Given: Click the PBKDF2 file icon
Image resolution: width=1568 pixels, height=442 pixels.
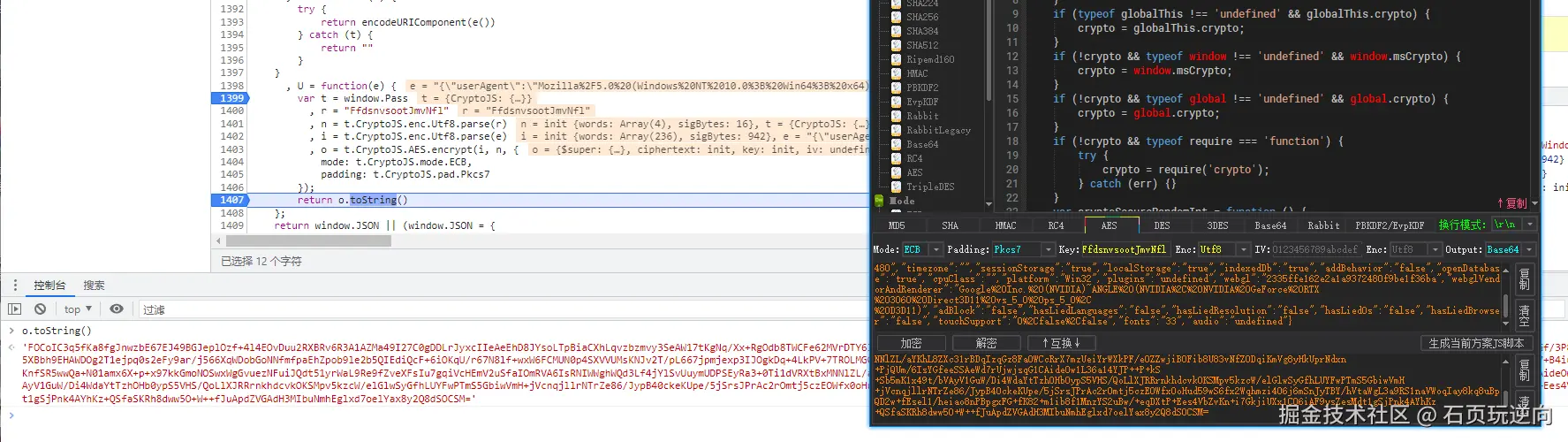Looking at the screenshot, I should pyautogui.click(x=896, y=88).
